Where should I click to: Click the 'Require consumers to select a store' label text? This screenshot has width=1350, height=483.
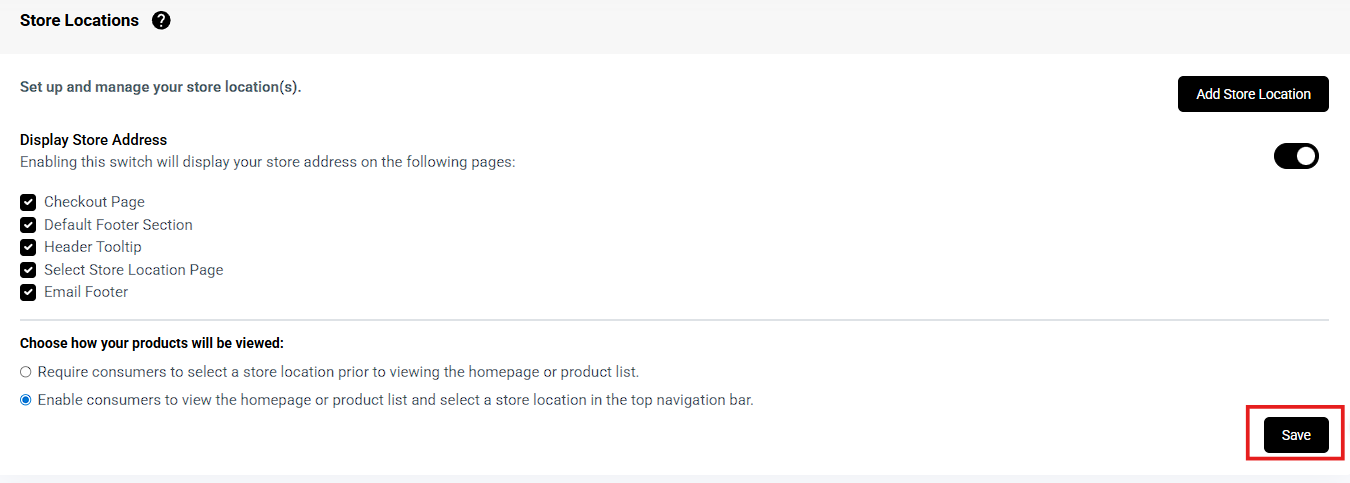pyautogui.click(x=338, y=372)
